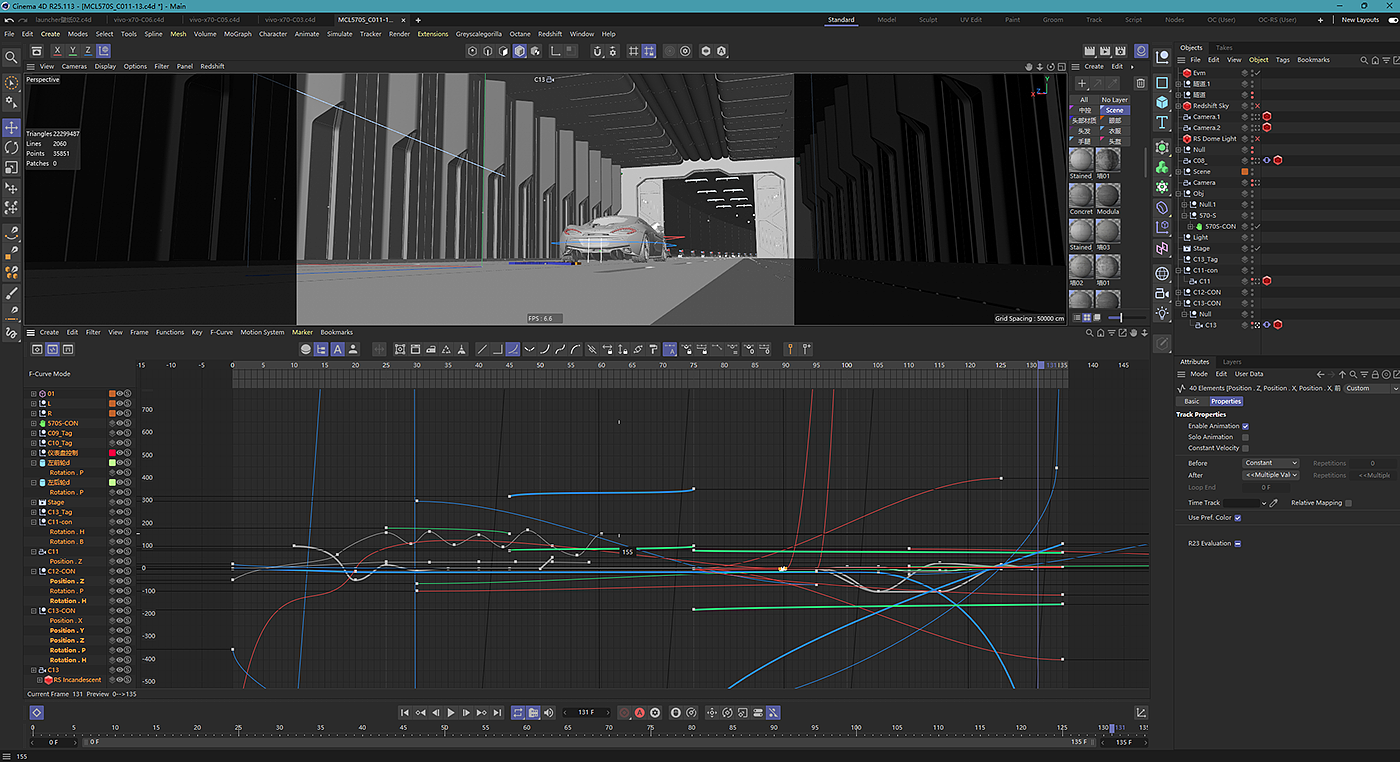1400x762 pixels.
Task: Switch to the Takes tab
Action: coord(1224,48)
